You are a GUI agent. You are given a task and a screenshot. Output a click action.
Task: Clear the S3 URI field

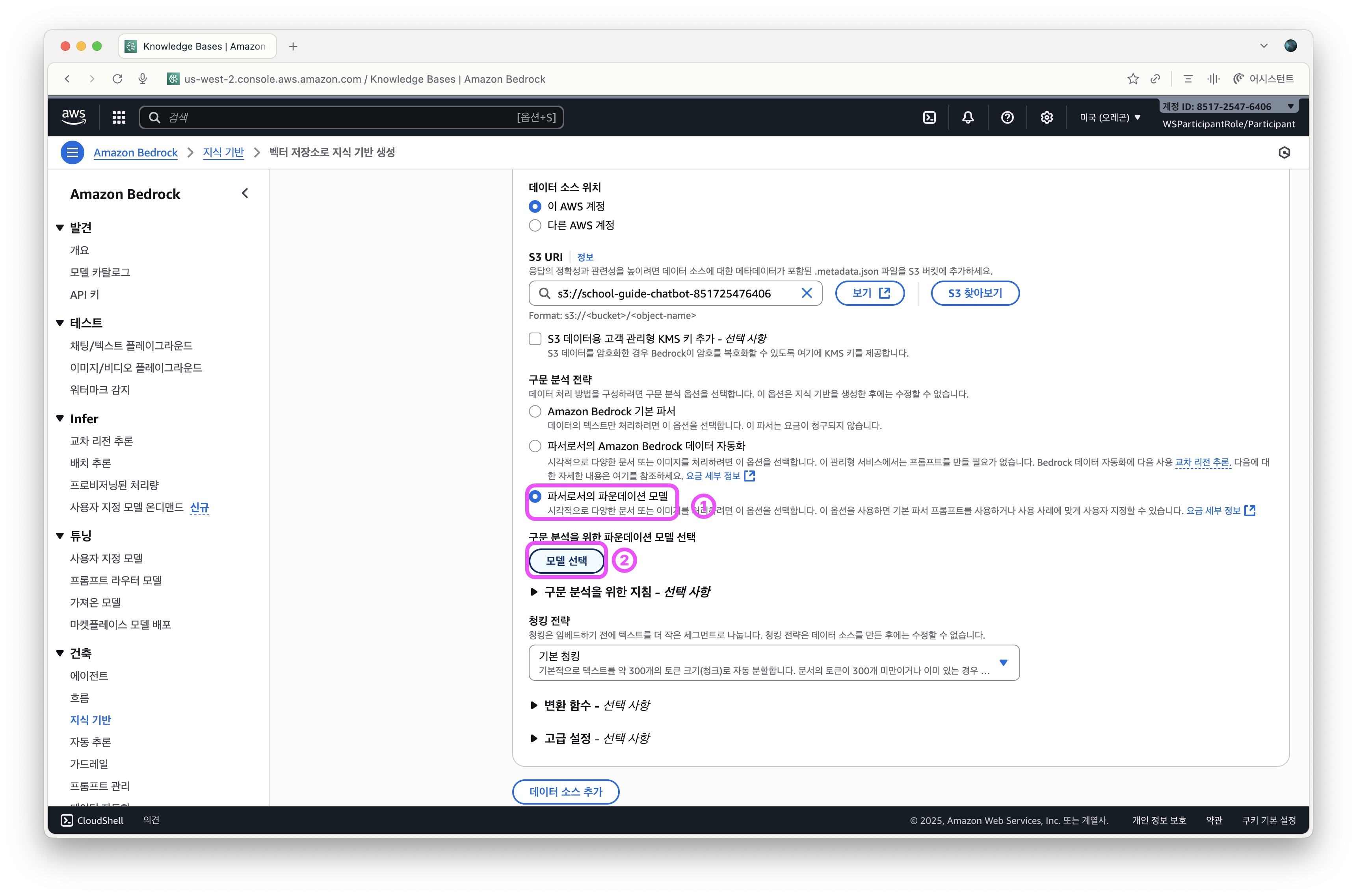tap(806, 293)
